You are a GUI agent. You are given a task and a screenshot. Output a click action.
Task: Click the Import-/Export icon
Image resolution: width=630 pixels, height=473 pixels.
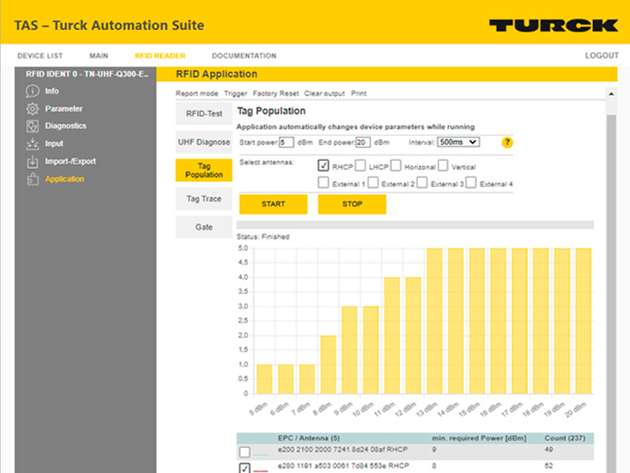coord(33,162)
